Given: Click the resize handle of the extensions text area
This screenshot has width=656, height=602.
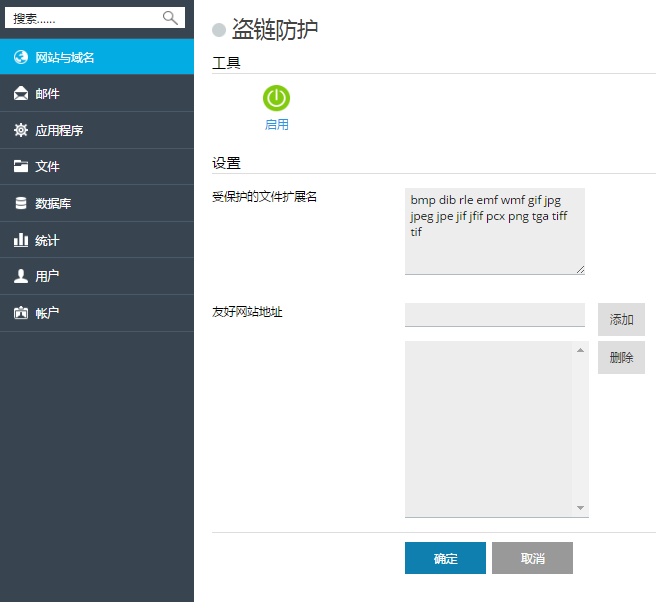Looking at the screenshot, I should [580, 270].
